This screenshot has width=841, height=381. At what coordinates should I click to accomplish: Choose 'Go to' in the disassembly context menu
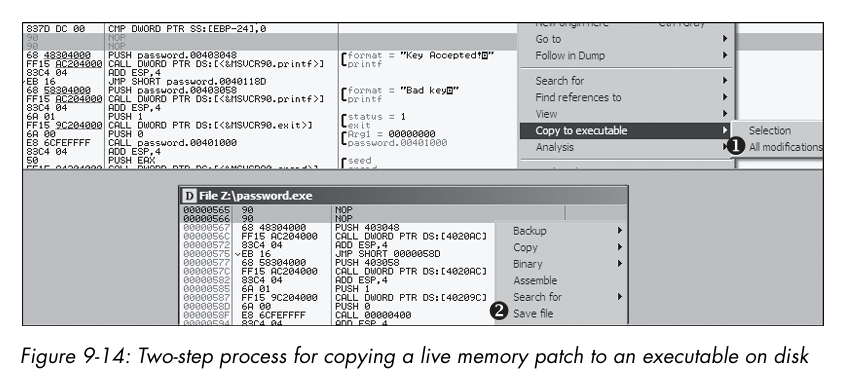(x=548, y=39)
